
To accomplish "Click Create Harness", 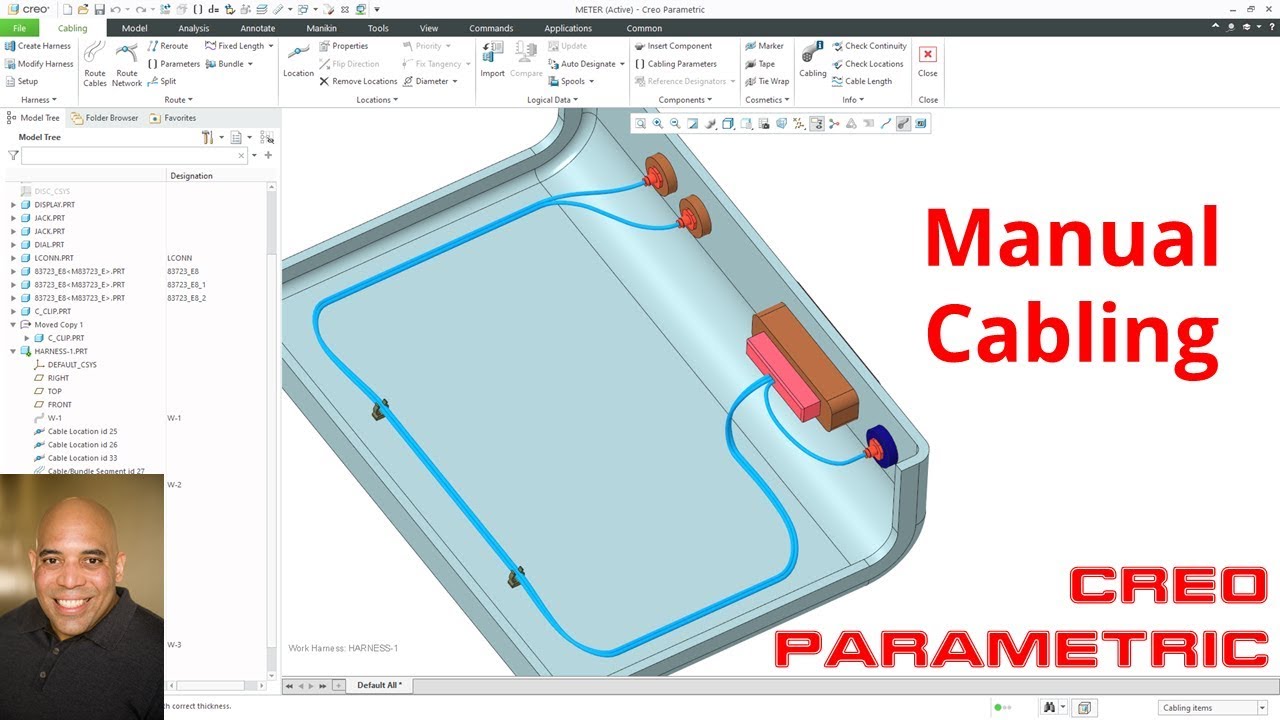I will click(37, 46).
